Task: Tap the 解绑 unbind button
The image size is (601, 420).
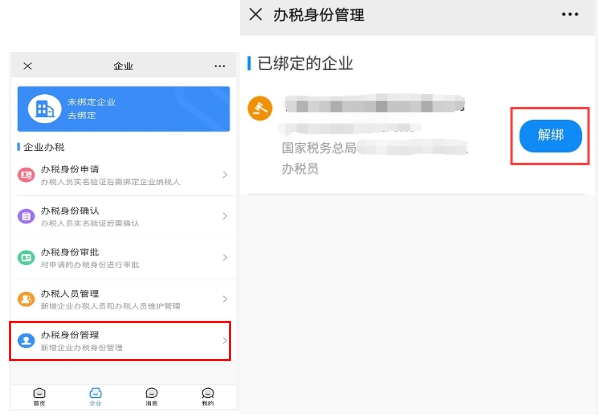Action: pos(550,136)
